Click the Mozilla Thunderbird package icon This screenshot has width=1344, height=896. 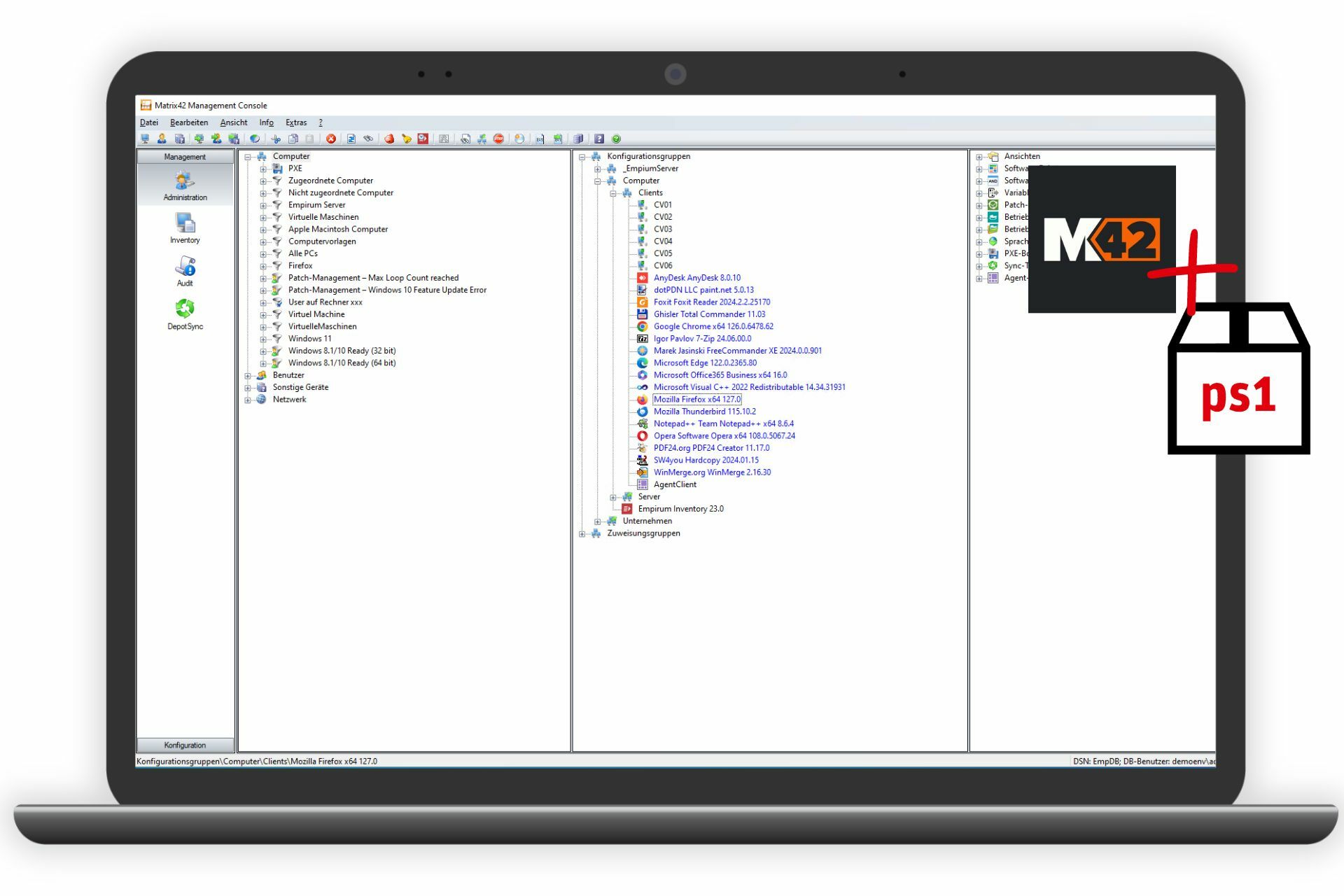click(642, 412)
